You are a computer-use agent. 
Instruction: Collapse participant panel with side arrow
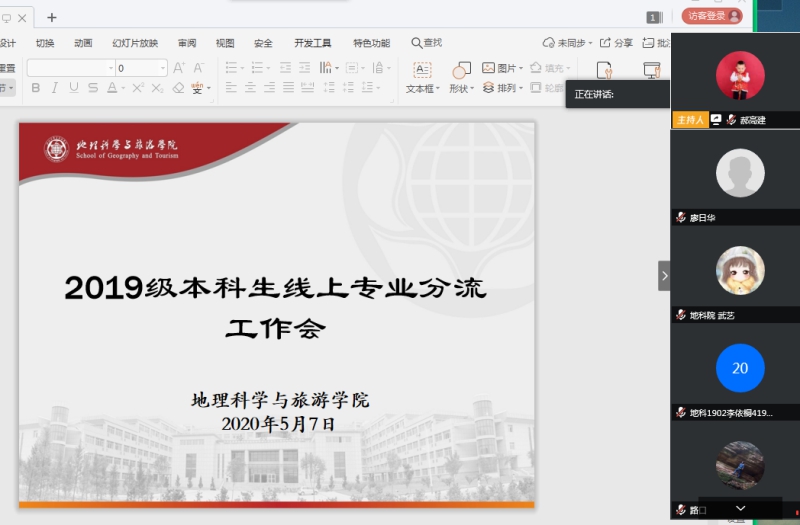click(663, 275)
